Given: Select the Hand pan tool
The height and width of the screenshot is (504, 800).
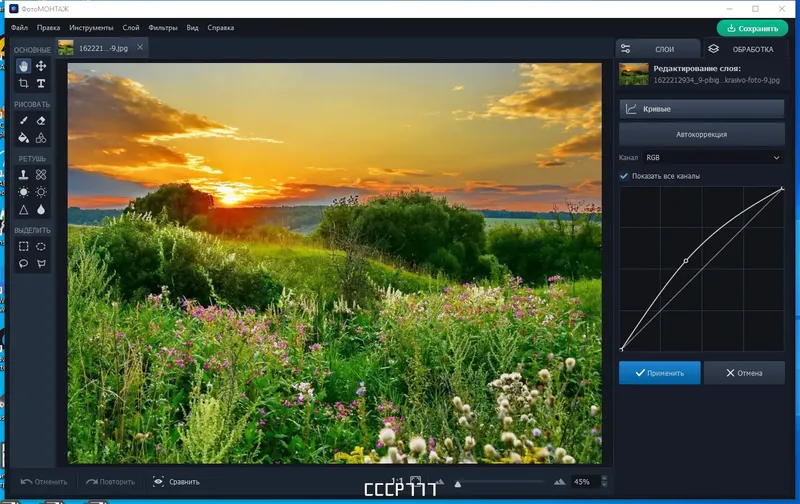Looking at the screenshot, I should pyautogui.click(x=23, y=66).
